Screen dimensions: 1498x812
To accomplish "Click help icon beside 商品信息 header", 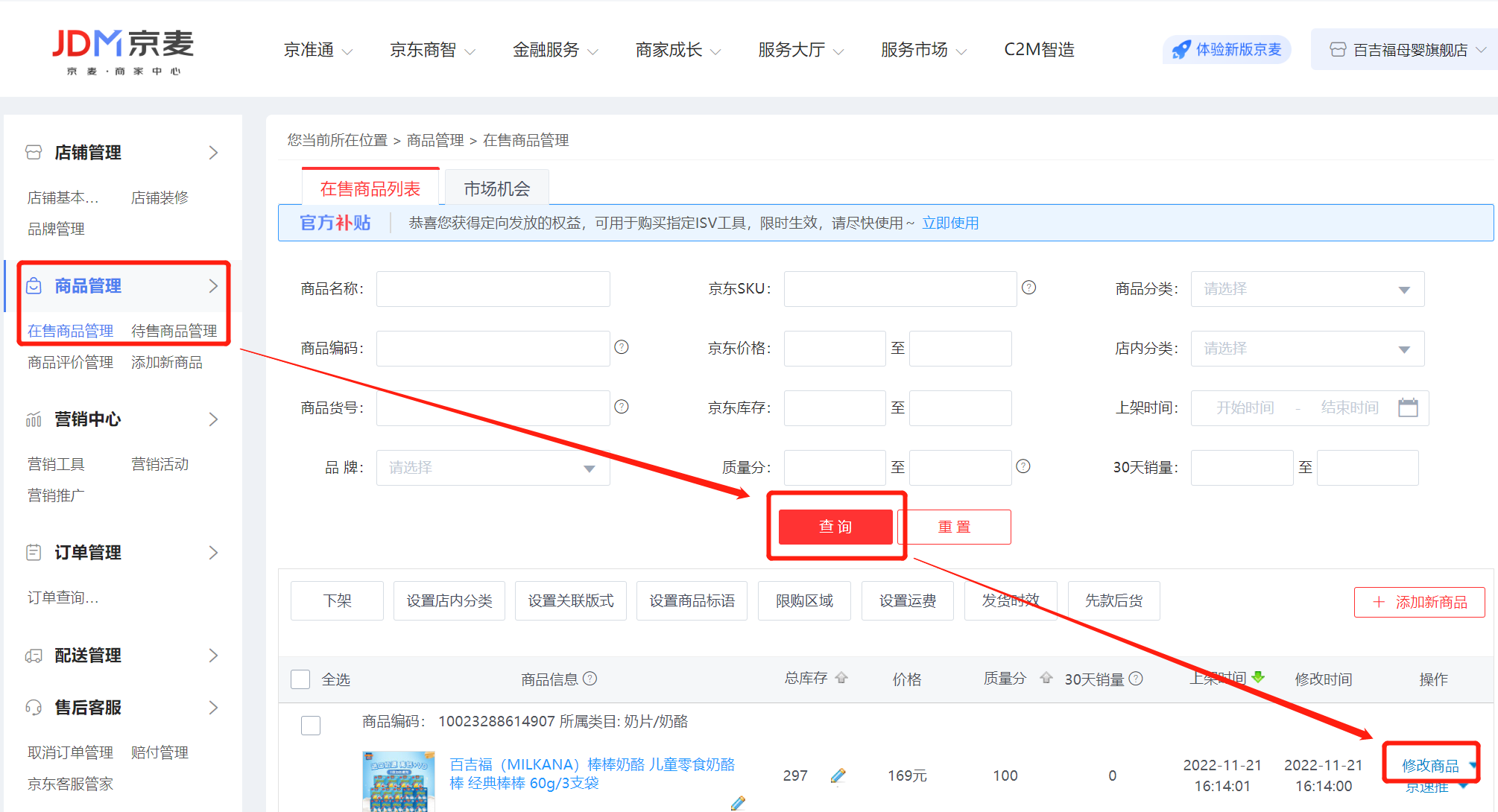I will tap(590, 679).
